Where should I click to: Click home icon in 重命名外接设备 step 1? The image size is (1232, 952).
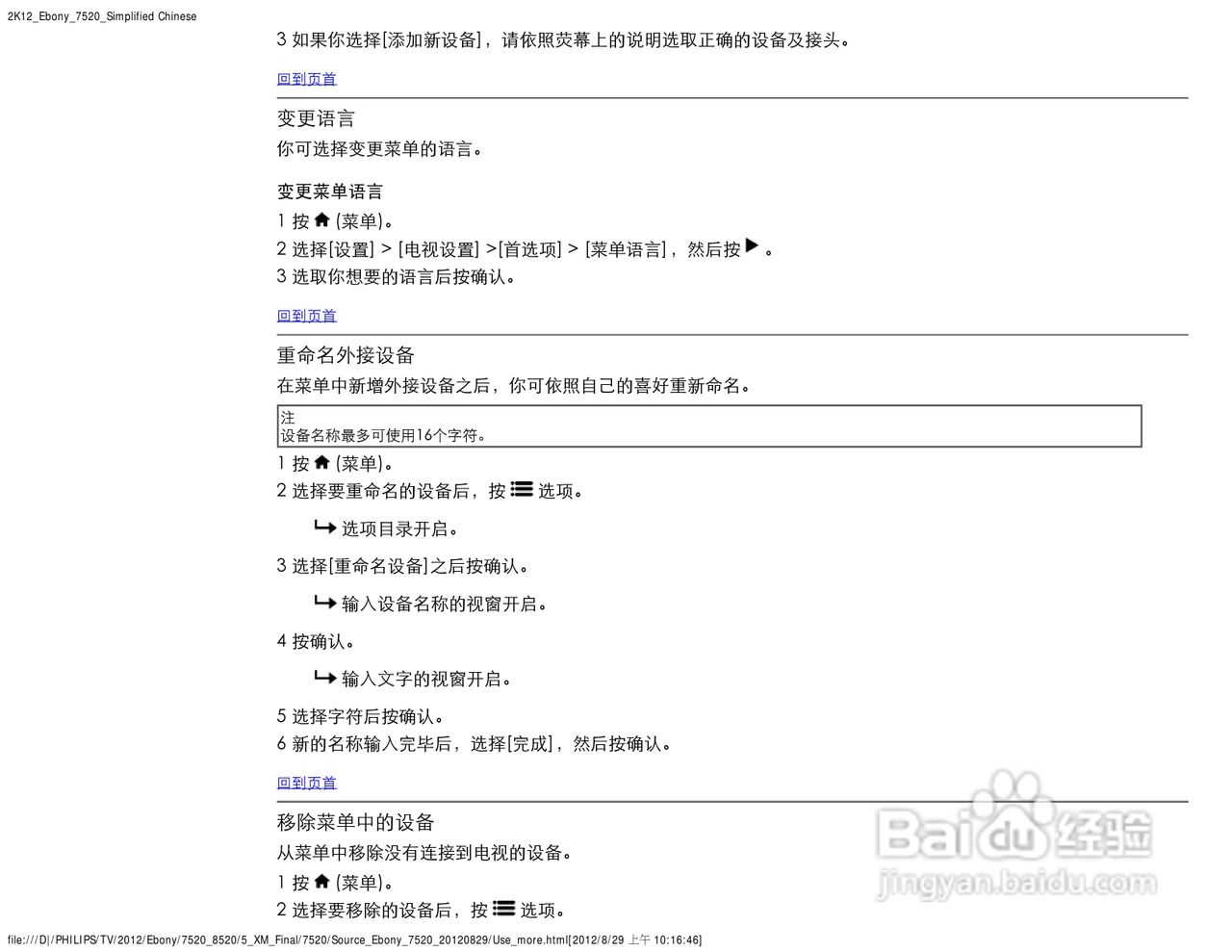click(x=322, y=463)
